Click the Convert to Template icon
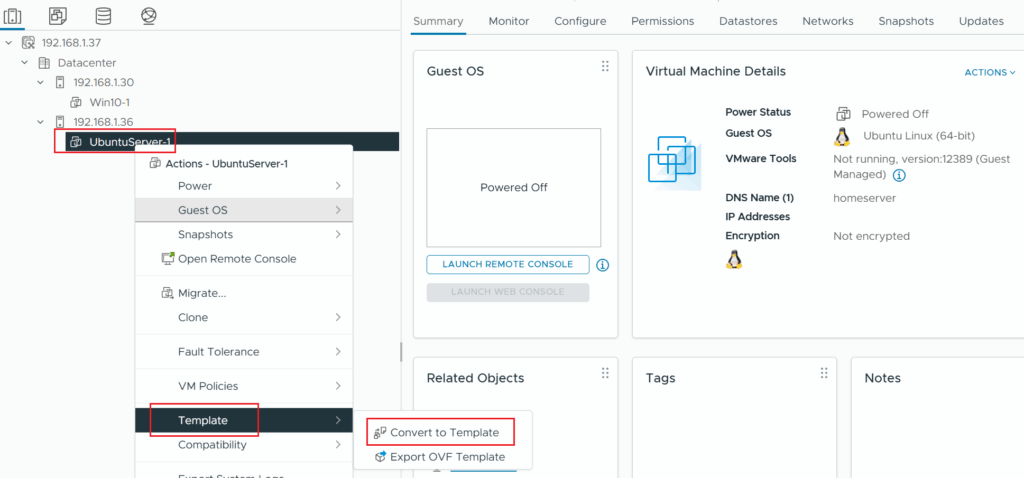The width and height of the screenshot is (1024, 478). click(x=380, y=432)
